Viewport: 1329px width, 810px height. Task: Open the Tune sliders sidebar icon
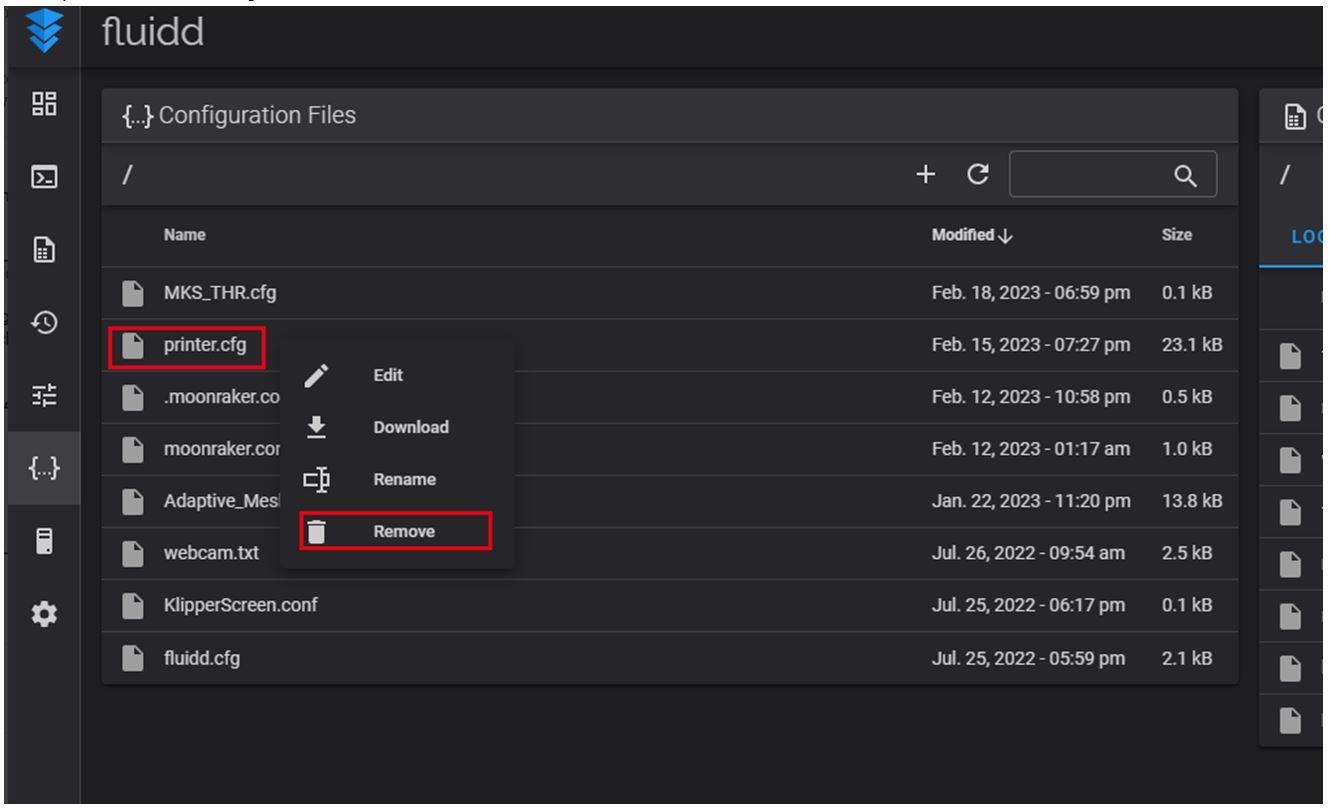click(43, 395)
